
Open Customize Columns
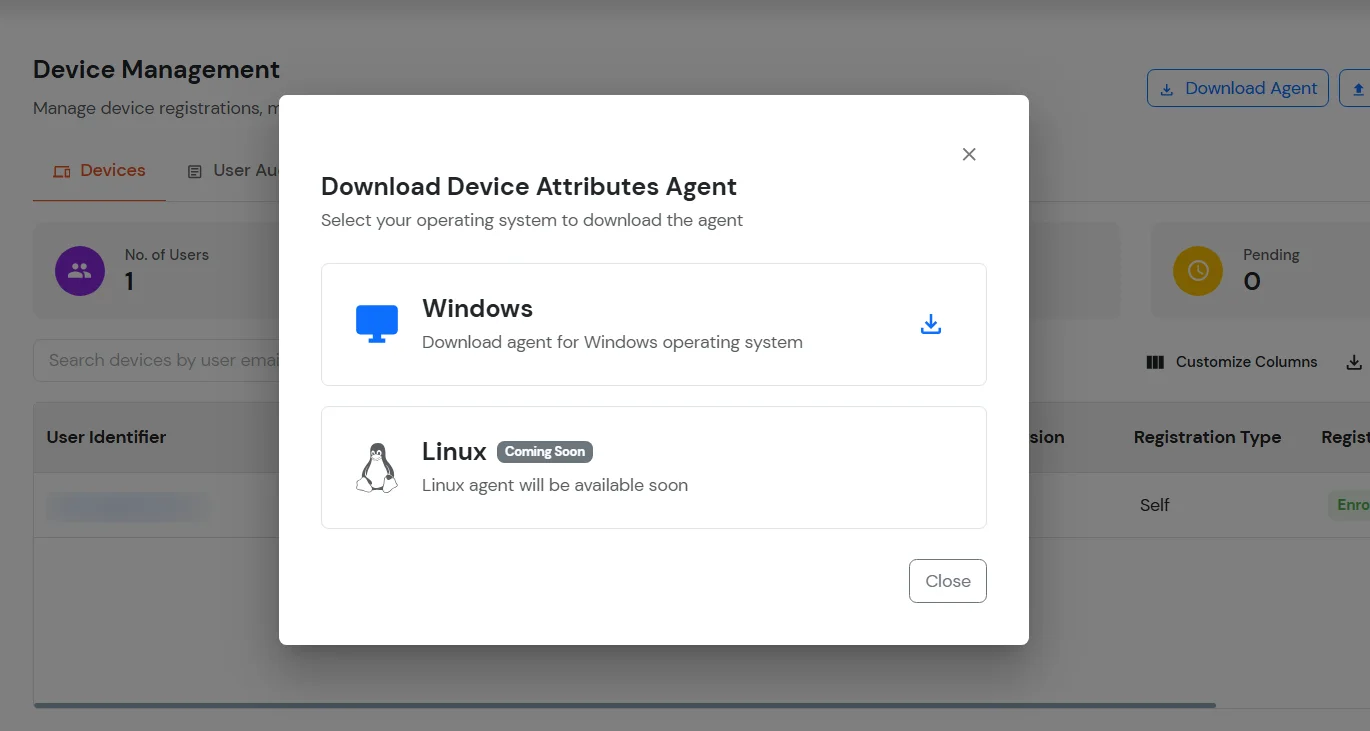[x=1232, y=362]
